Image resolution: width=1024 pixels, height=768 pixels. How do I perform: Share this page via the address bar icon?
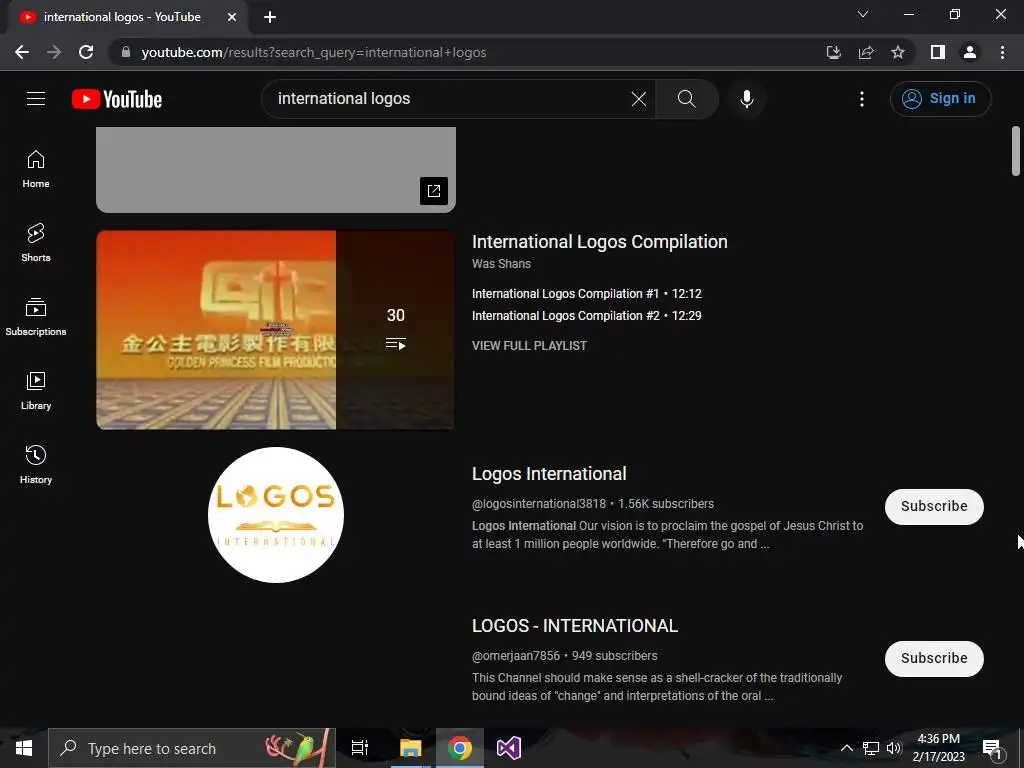click(866, 52)
